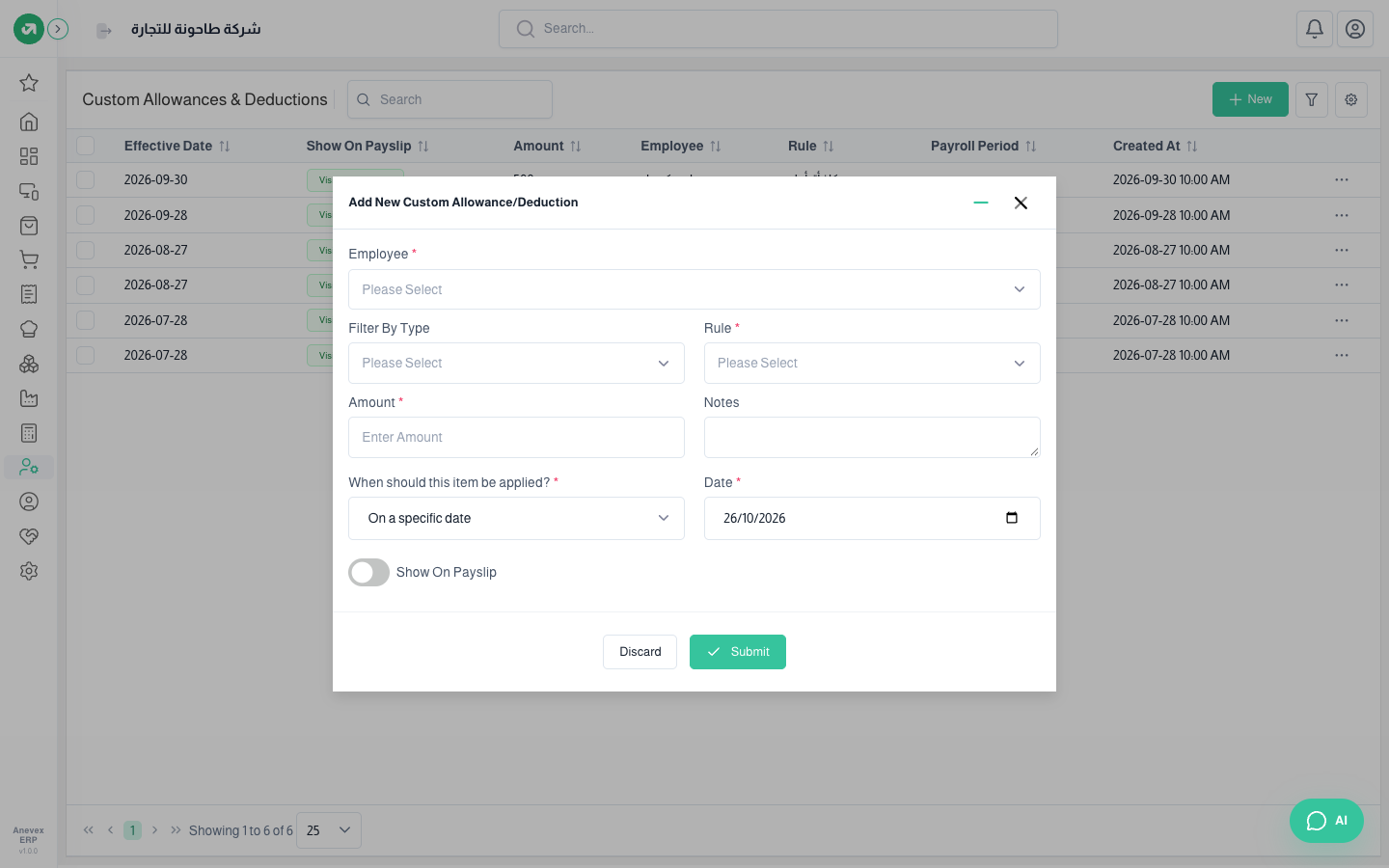Focus the top global Search box
The height and width of the screenshot is (868, 1389).
pos(778,29)
